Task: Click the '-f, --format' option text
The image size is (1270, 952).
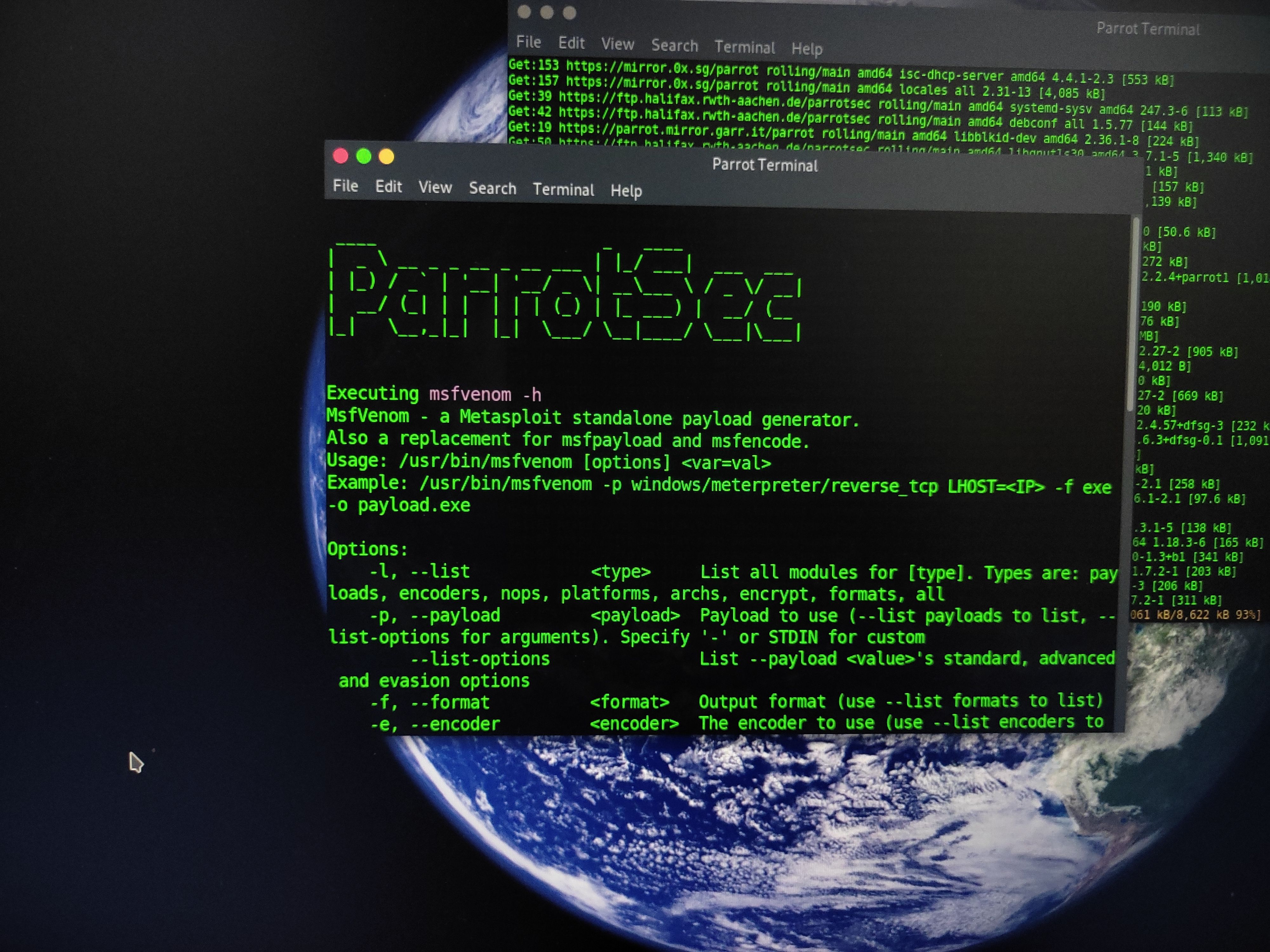Action: tap(430, 702)
